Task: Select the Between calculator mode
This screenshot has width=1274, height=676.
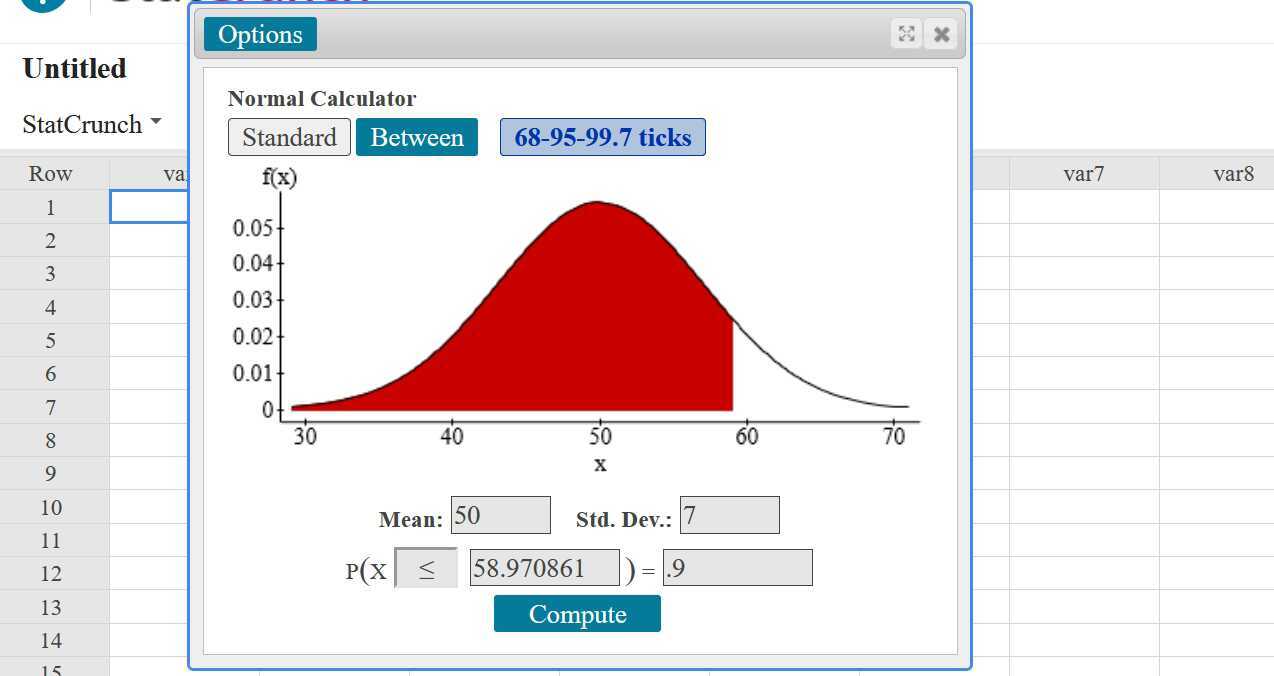Action: 417,137
